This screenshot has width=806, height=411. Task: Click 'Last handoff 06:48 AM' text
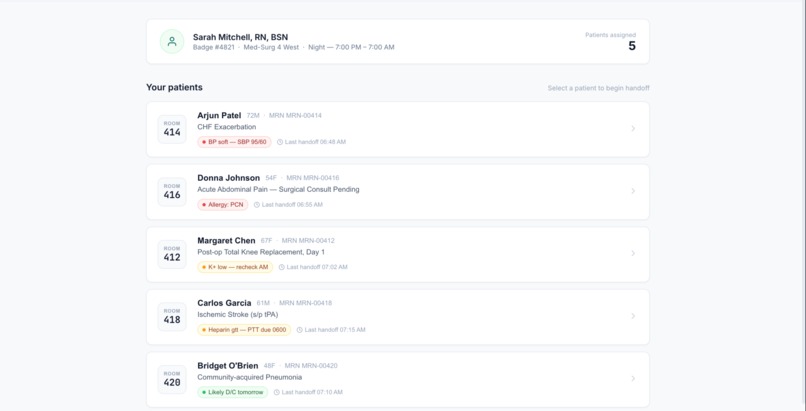tap(316, 142)
